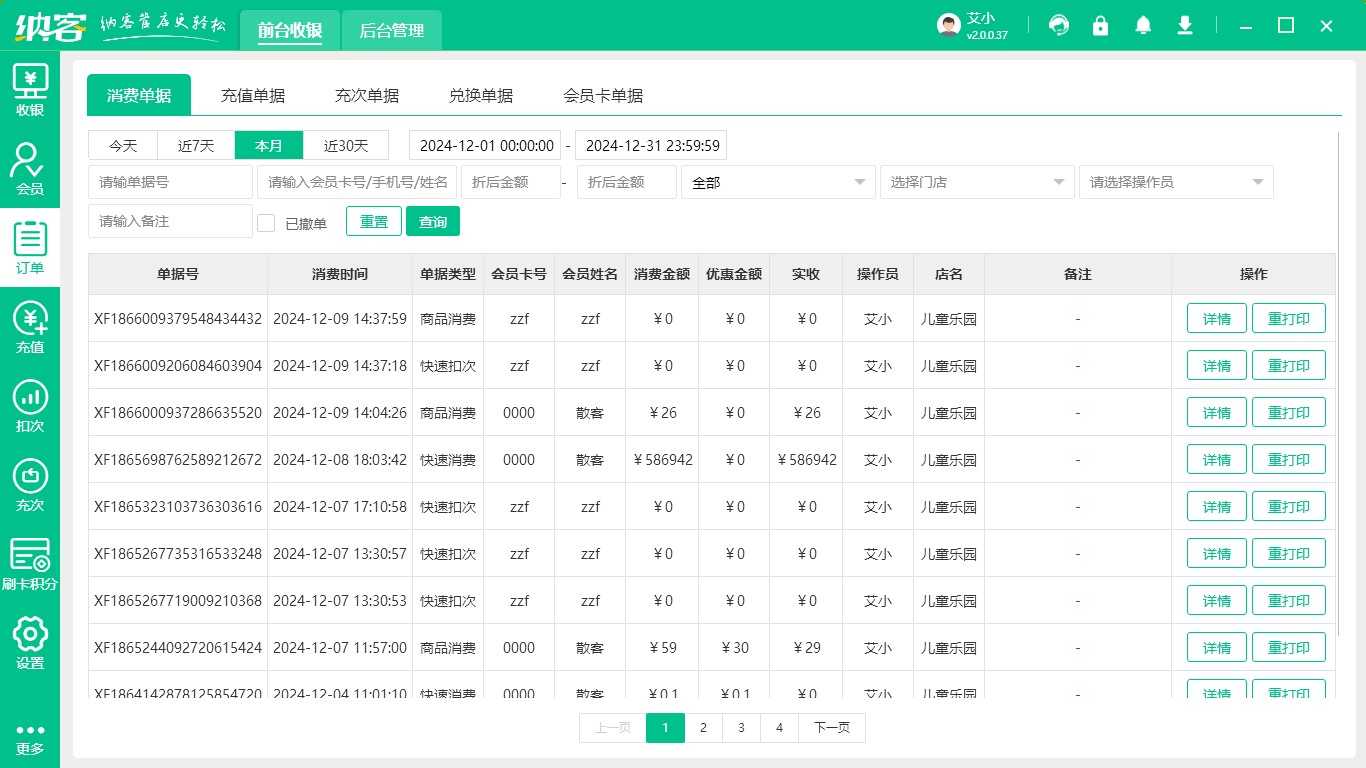Viewport: 1366px width, 768px height.
Task: Open the 请选择操作员 operator dropdown
Action: pos(1176,182)
